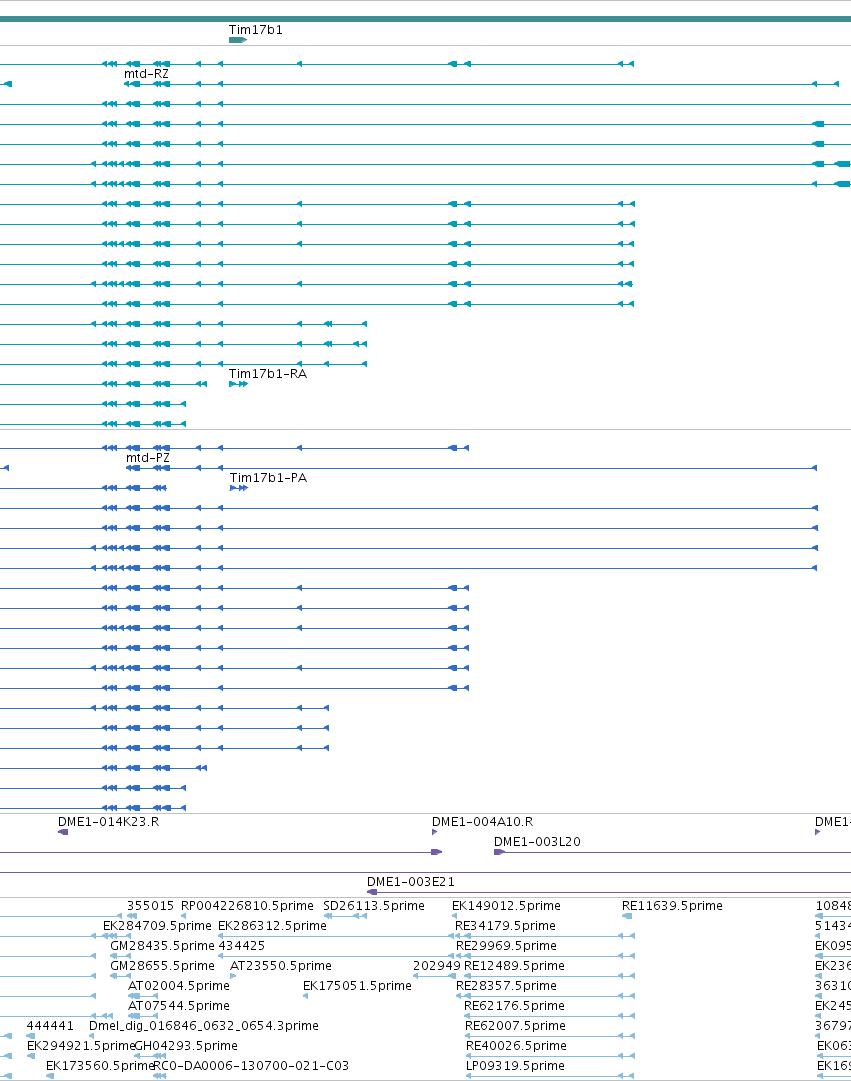This screenshot has height=1081, width=851.
Task: Click the RP004226810.5prime EST label
Action: tap(247, 906)
